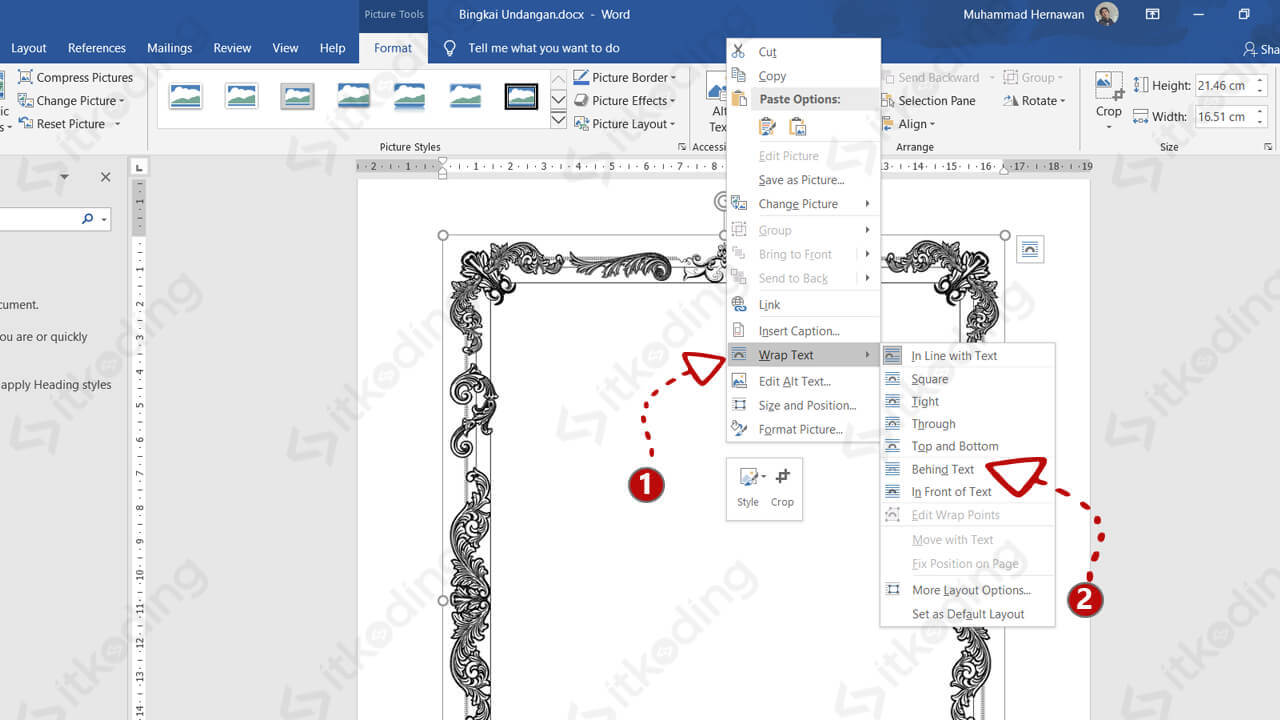Open the Layout Options button beside picture

tap(1030, 249)
